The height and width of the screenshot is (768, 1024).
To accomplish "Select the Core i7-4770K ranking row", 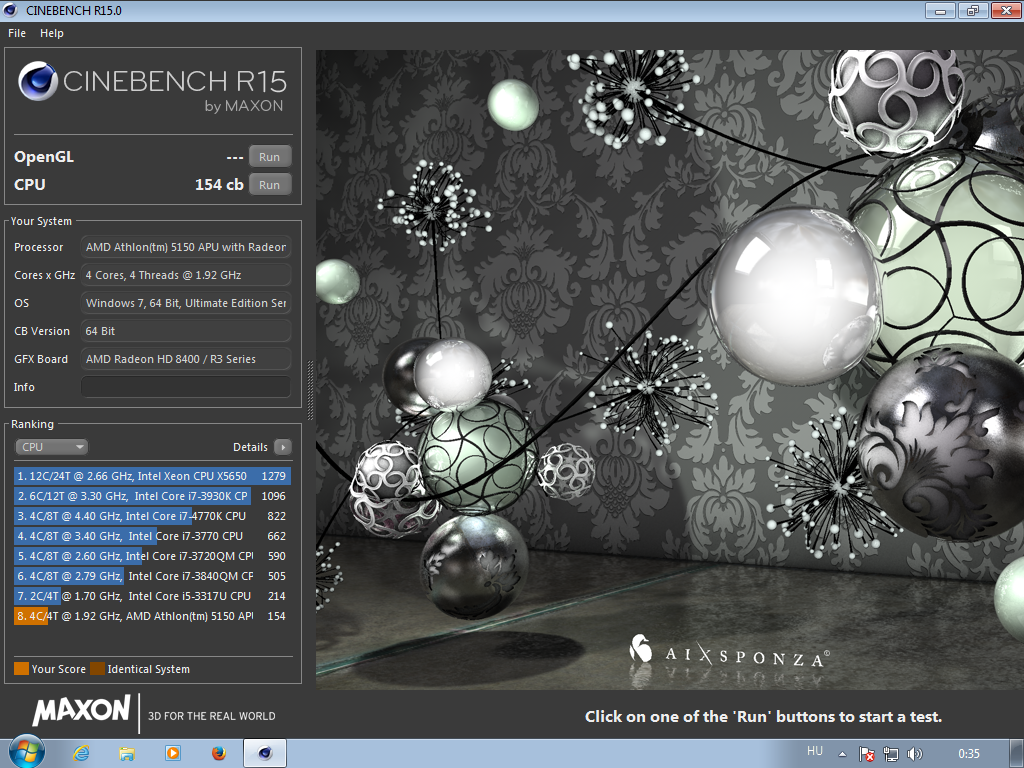I will coord(152,516).
